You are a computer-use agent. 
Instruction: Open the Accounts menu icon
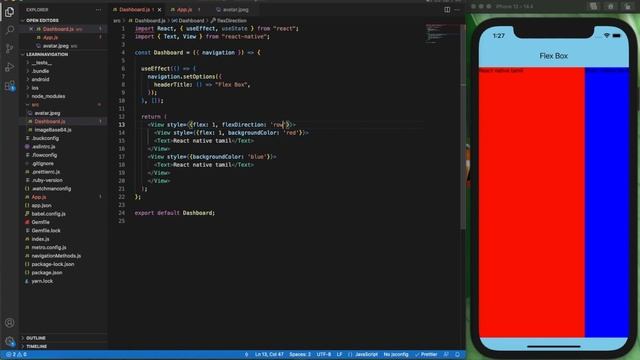click(9, 322)
